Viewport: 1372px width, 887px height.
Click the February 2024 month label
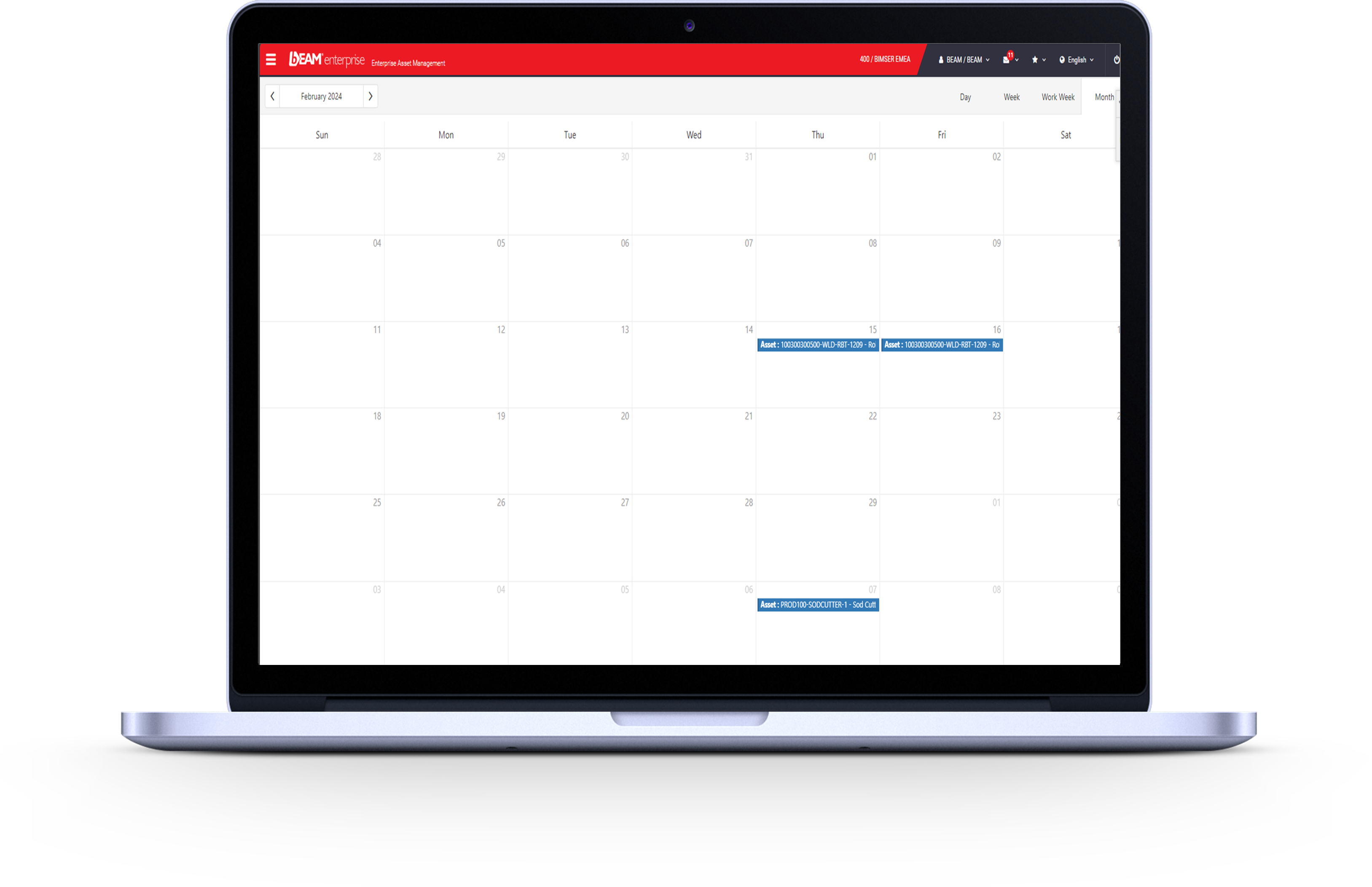pos(320,96)
